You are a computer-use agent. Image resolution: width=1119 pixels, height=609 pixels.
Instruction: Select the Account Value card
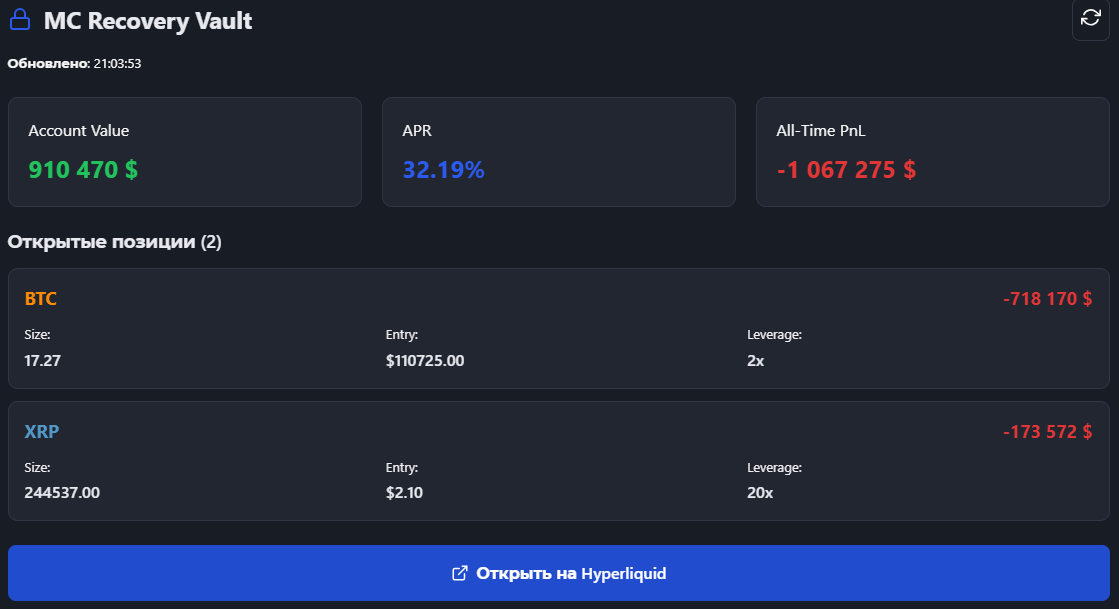click(184, 152)
